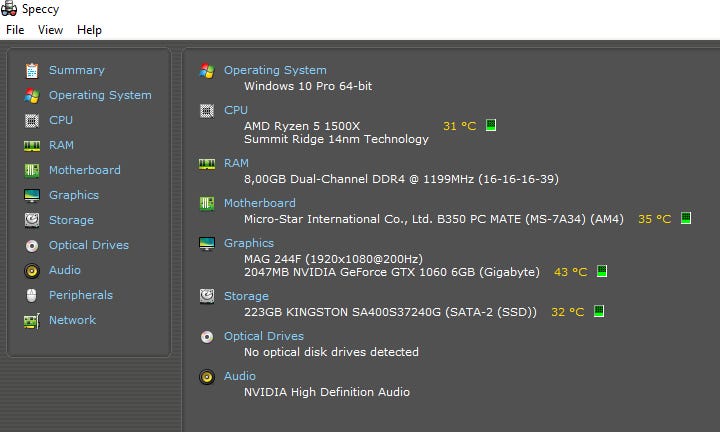Click the NVIDIA GeForce GTX 1060 6GB line
This screenshot has height=432, width=720.
click(x=392, y=272)
